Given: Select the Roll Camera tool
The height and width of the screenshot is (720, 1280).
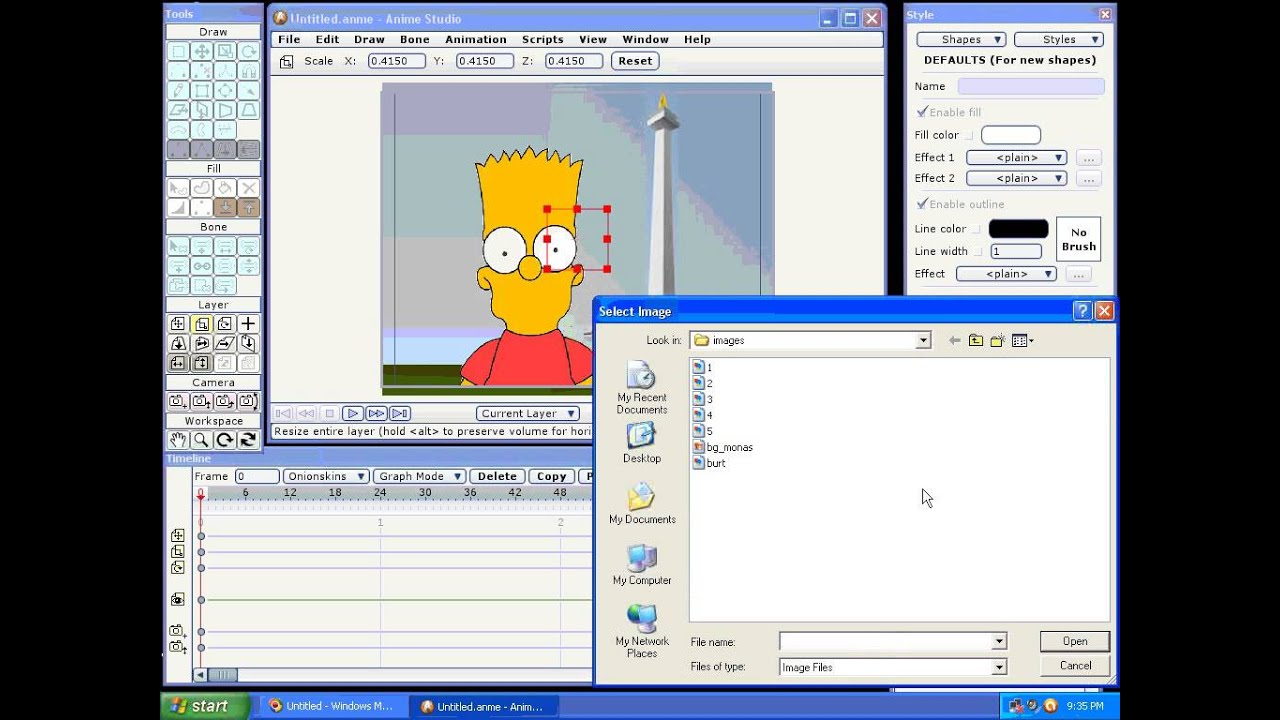Looking at the screenshot, I should [x=225, y=401].
